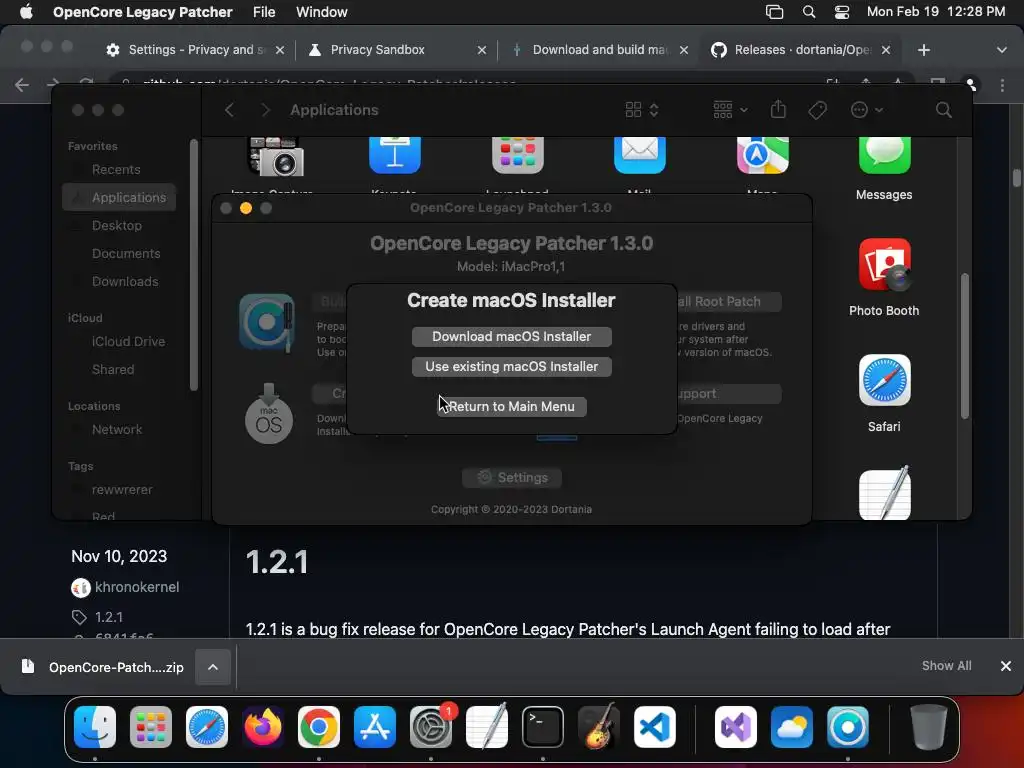Open Finder group-by dropdown
1024x768 pixels.
coord(730,110)
